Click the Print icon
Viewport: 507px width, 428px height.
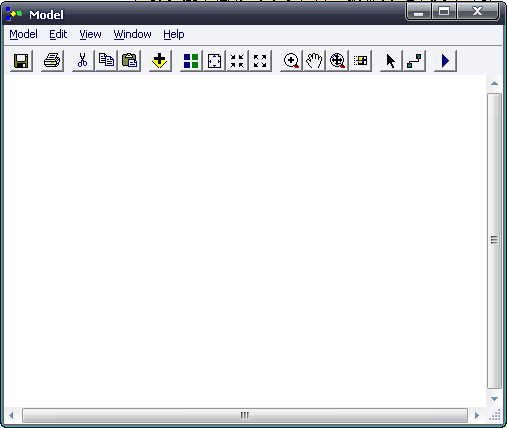click(52, 61)
